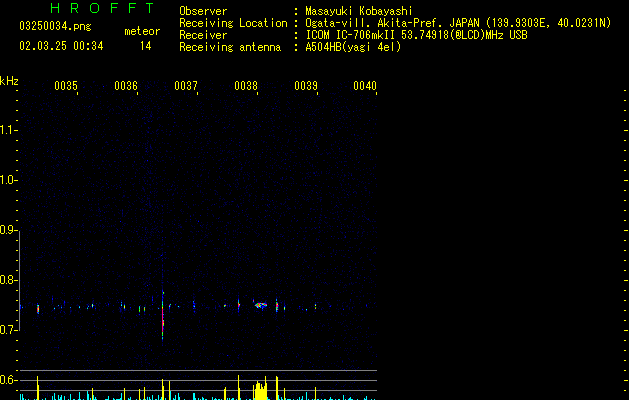Viewport: 629px width, 400px height.
Task: Click the Observer label
Action: [x=203, y=11]
